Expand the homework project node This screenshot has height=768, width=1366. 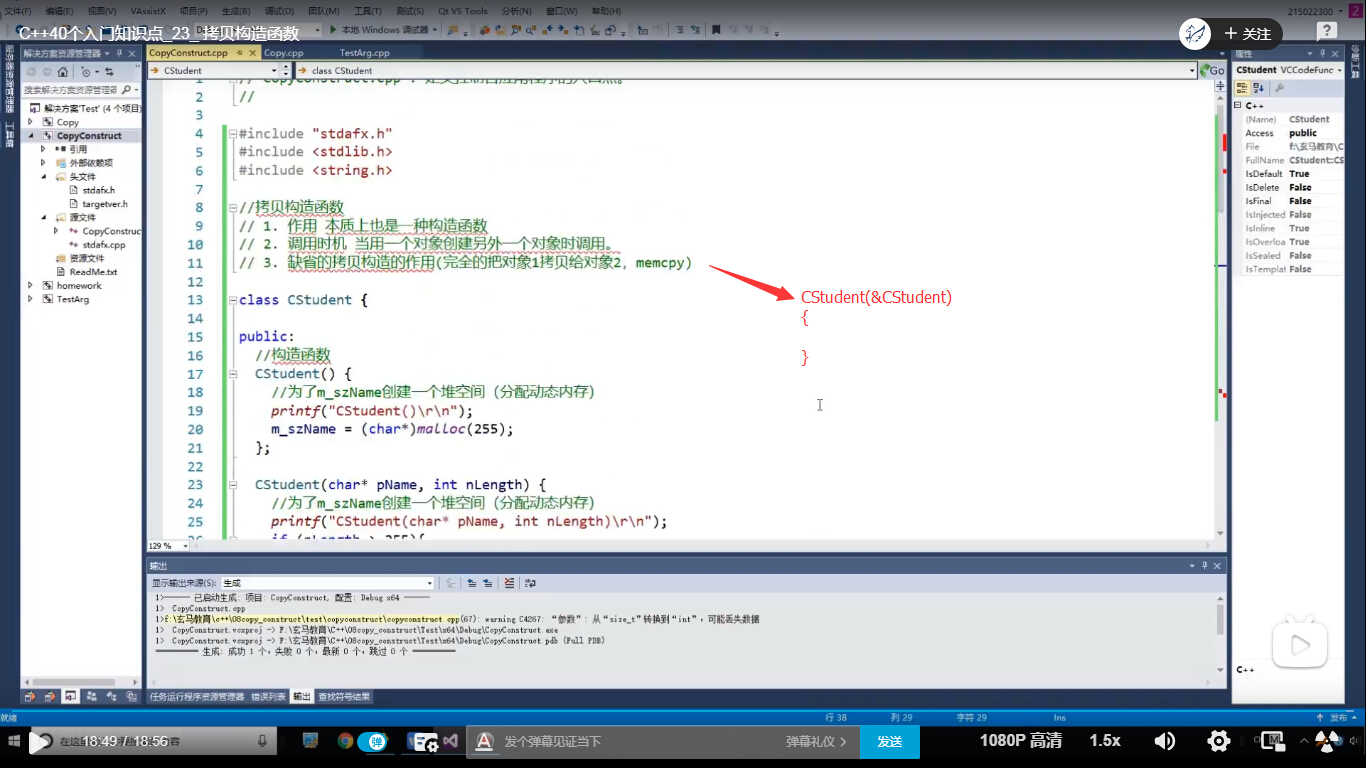(31, 285)
